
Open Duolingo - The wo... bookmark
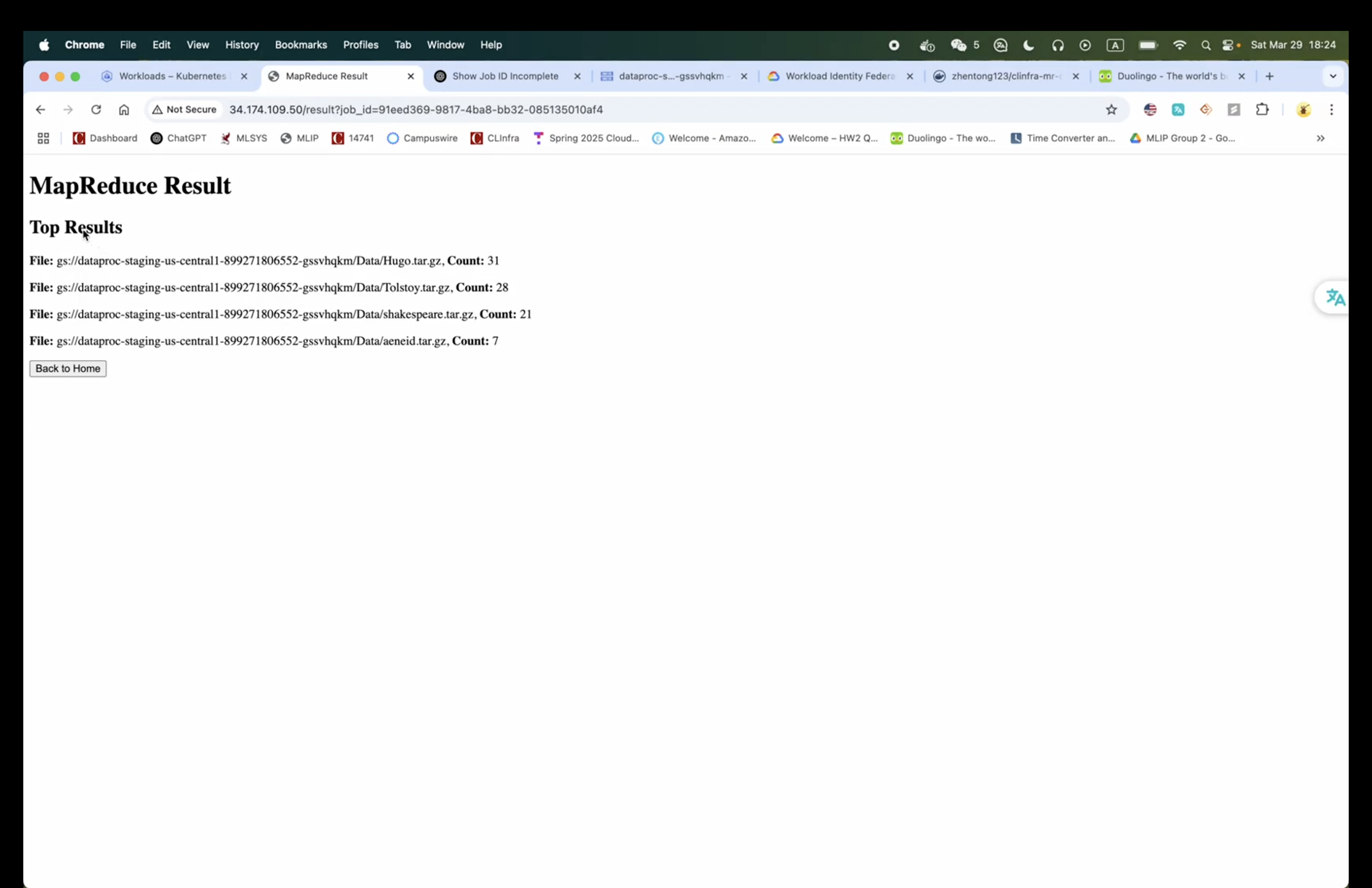(943, 138)
